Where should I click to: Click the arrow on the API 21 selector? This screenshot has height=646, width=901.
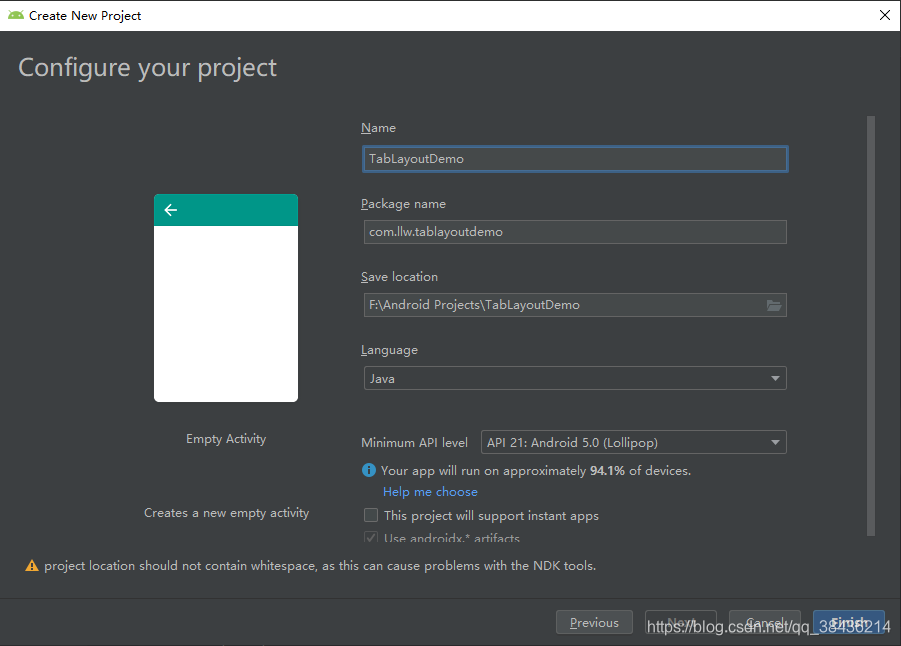(774, 442)
